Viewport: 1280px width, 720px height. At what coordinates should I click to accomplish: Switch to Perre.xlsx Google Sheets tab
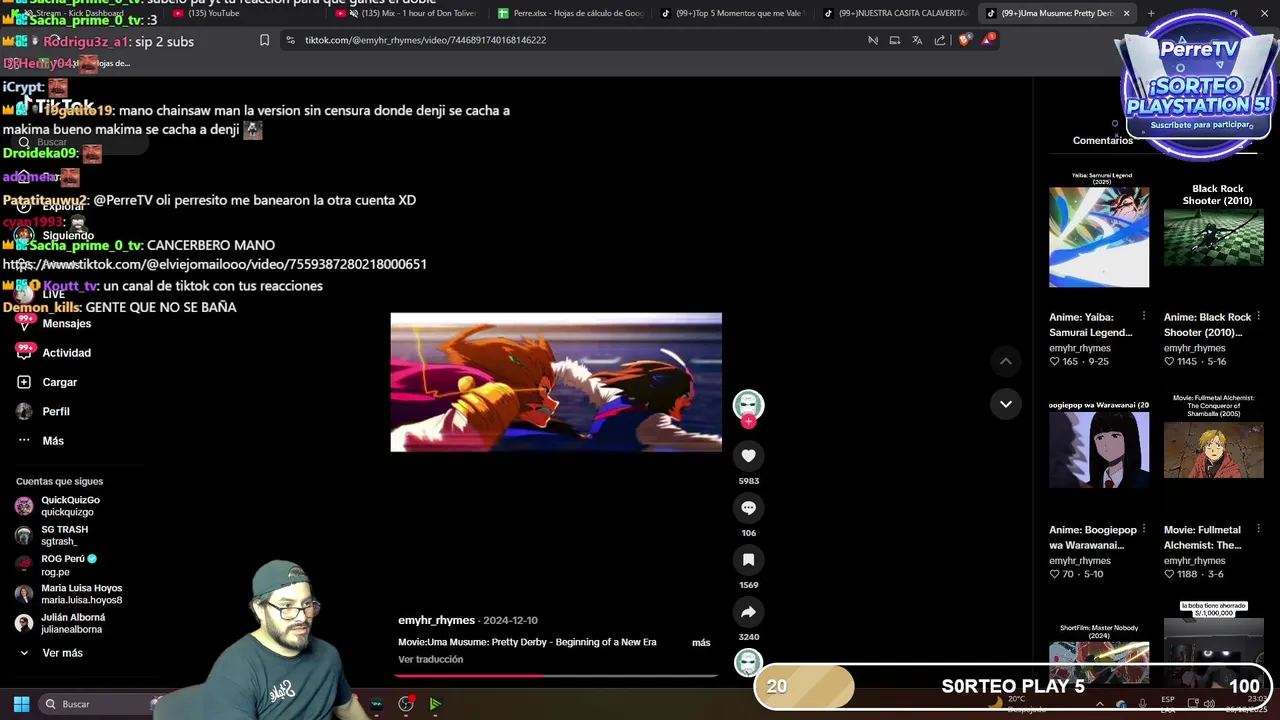coord(570,13)
